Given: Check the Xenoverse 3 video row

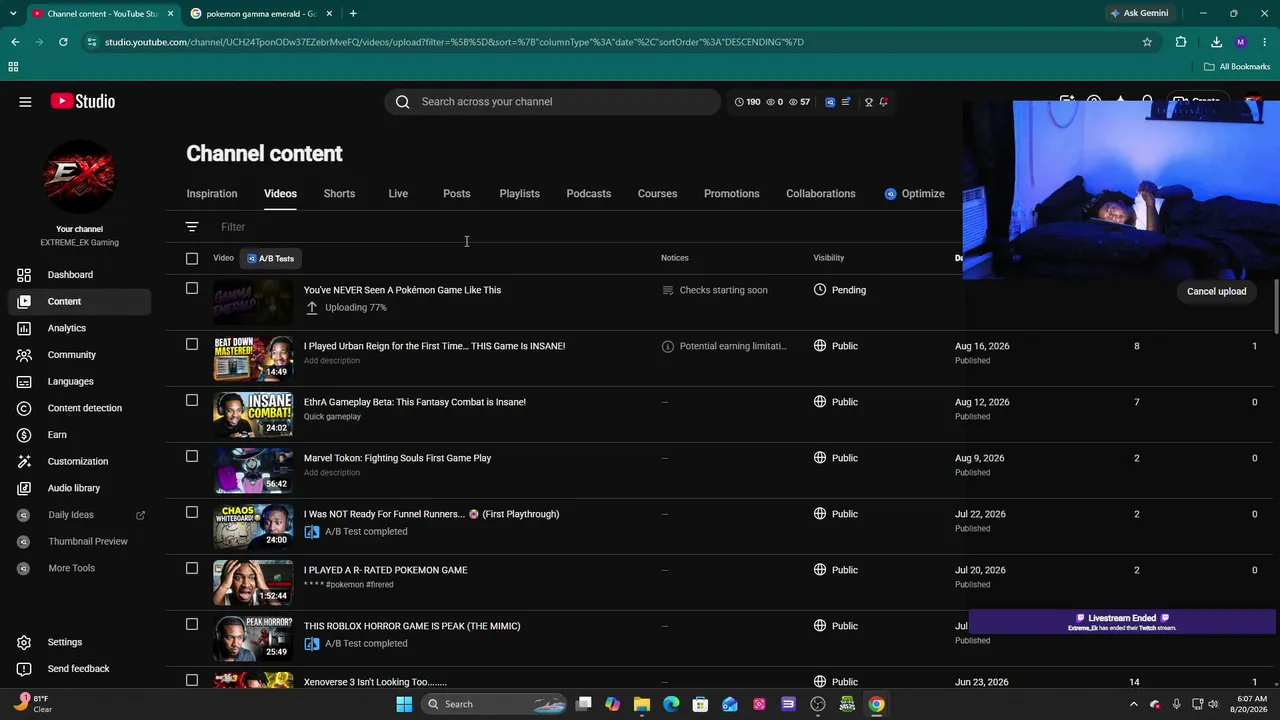Looking at the screenshot, I should 192,681.
